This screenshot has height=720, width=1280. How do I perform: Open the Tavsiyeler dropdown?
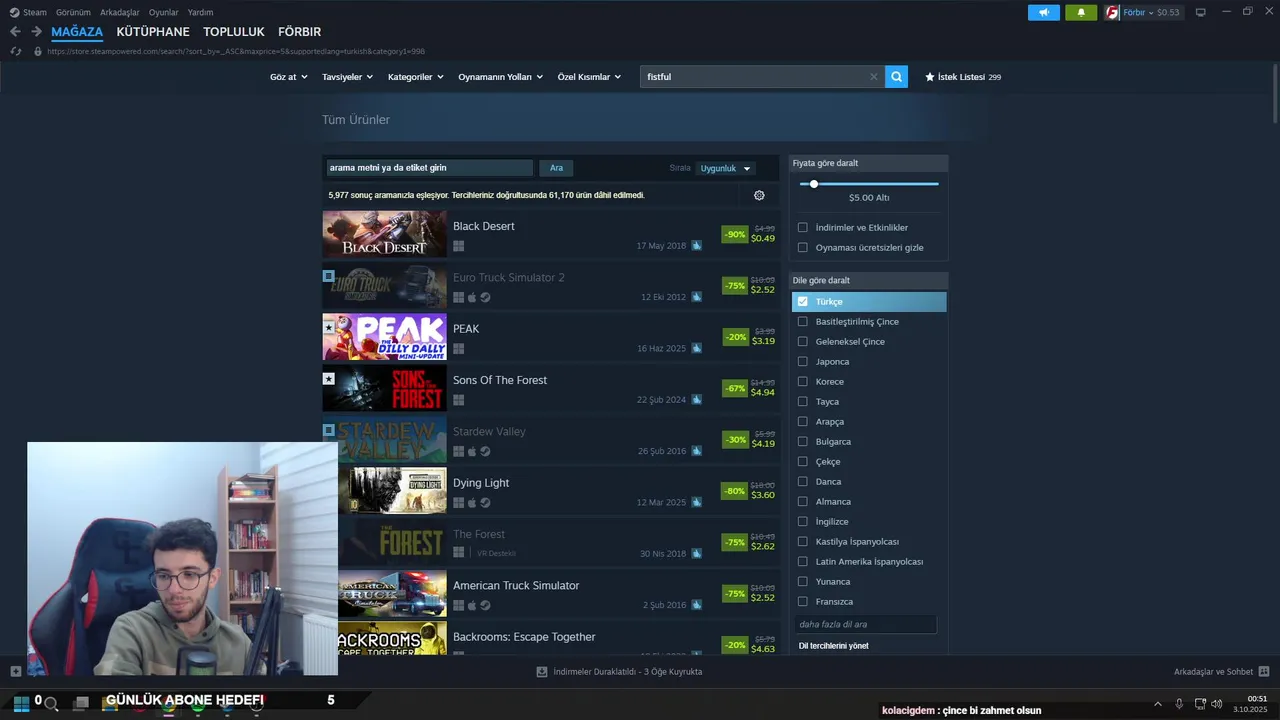[x=347, y=77]
